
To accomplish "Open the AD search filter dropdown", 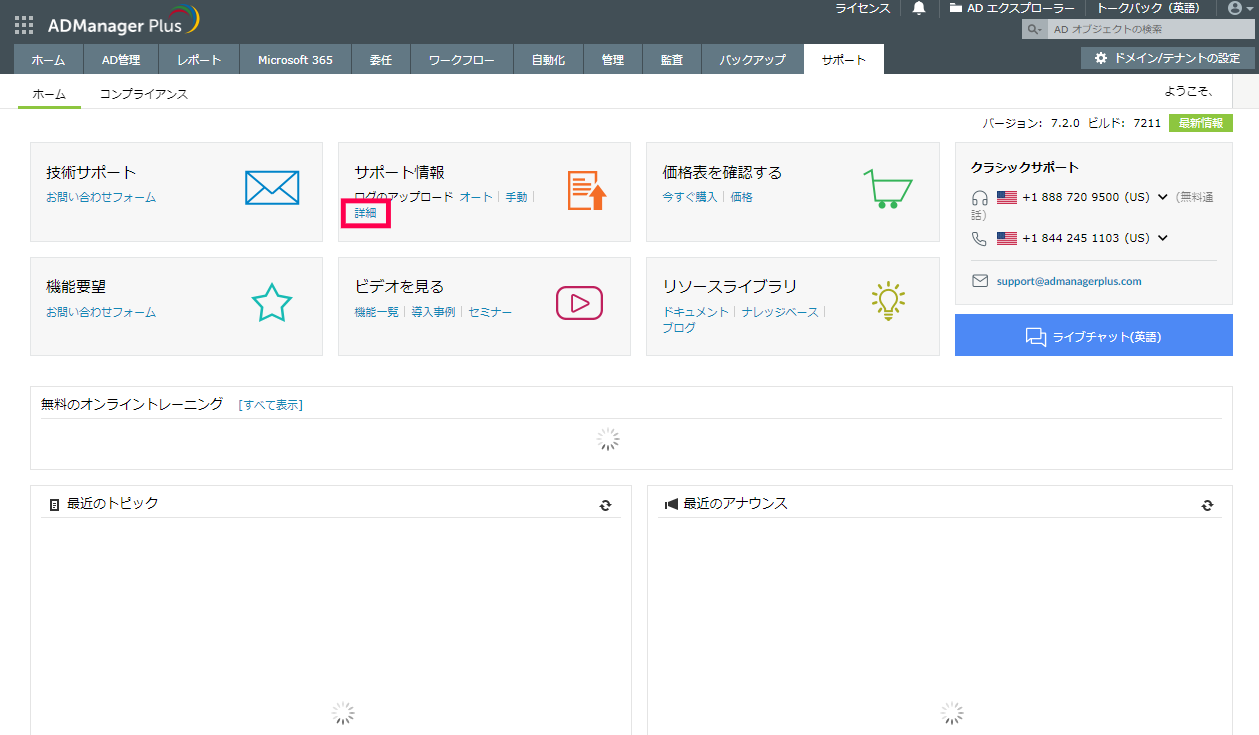I will click(1034, 30).
